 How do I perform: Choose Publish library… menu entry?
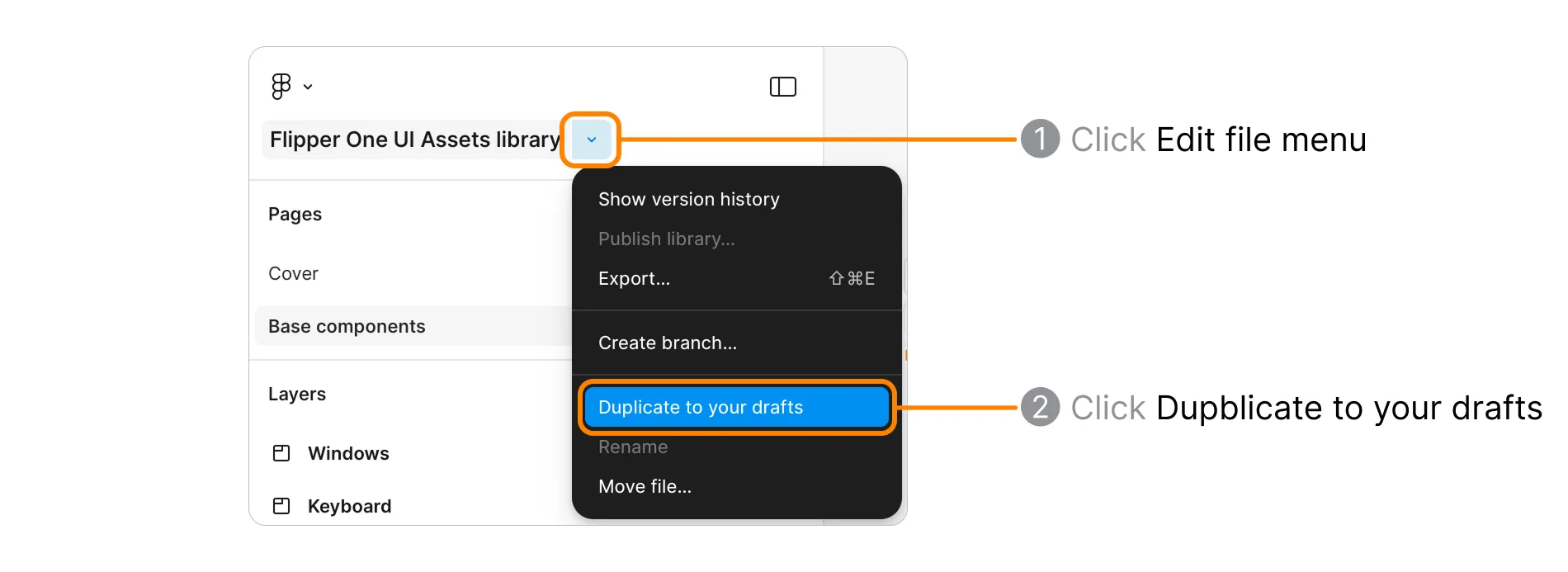tap(666, 239)
